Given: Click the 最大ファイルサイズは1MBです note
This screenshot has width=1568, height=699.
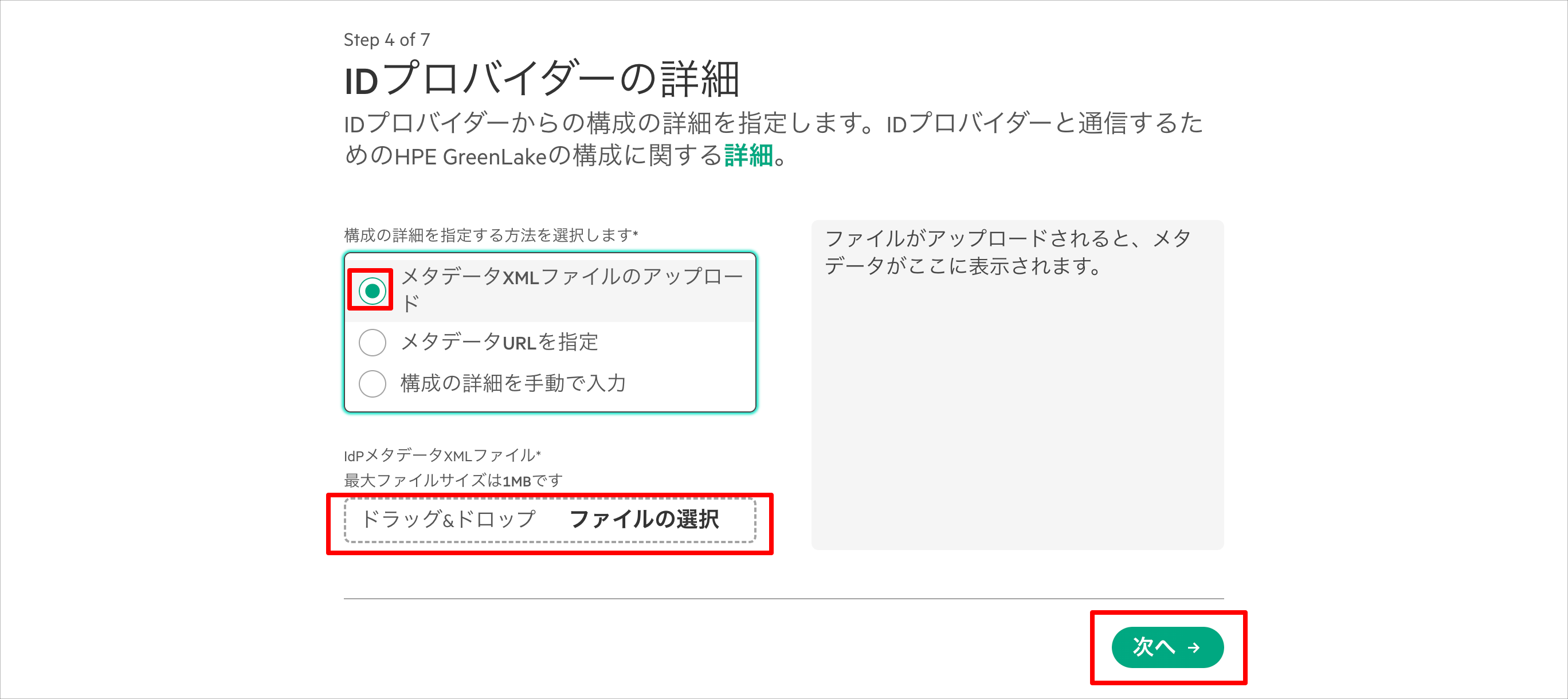Looking at the screenshot, I should point(453,481).
